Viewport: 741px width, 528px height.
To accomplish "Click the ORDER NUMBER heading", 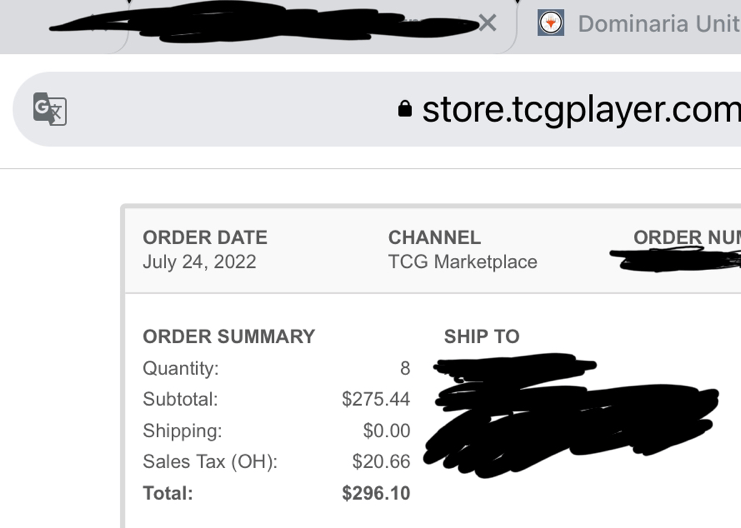I will point(687,237).
